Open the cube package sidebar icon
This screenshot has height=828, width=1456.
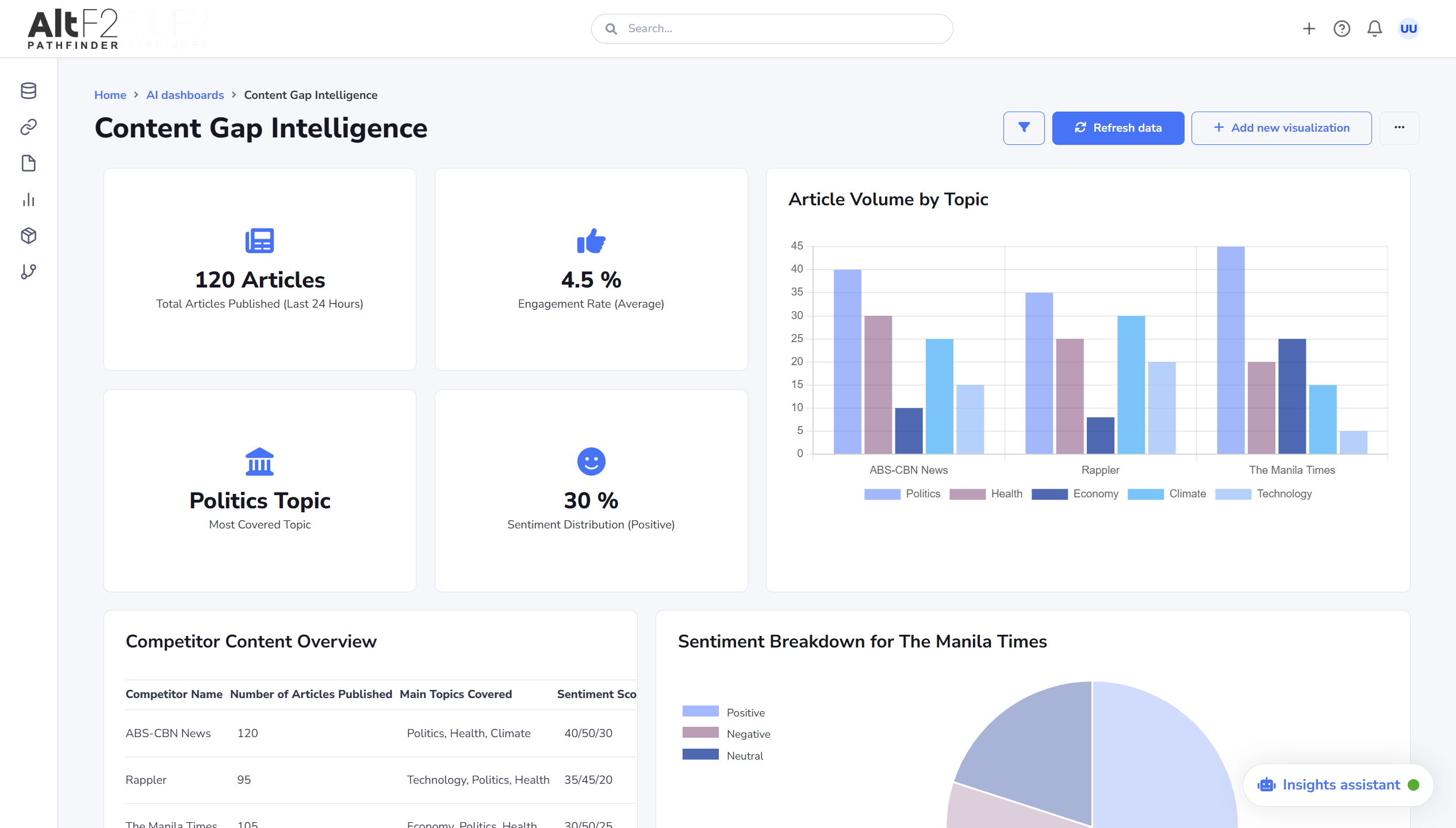[x=29, y=236]
